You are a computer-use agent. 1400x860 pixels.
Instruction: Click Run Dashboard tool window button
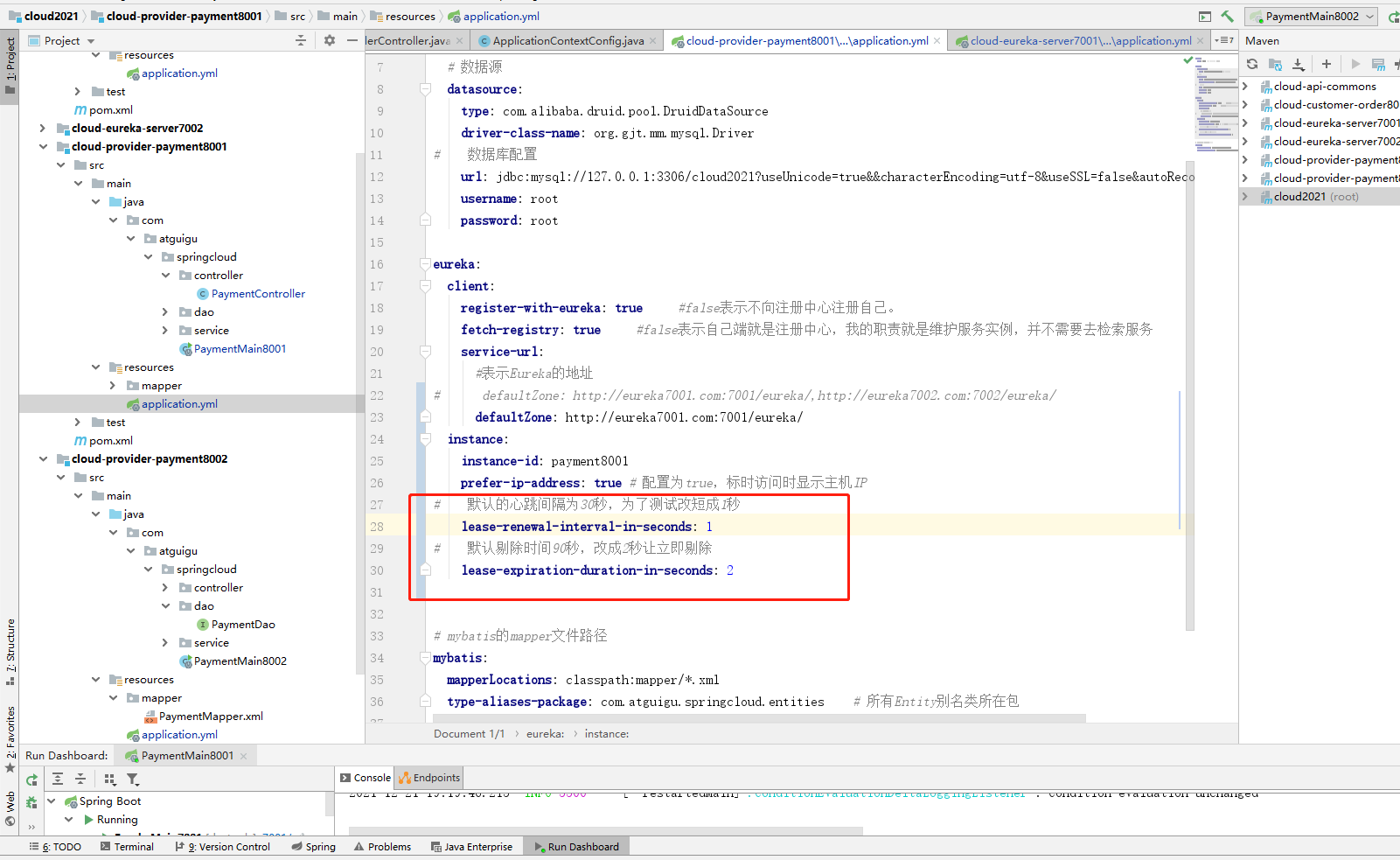pyautogui.click(x=576, y=847)
